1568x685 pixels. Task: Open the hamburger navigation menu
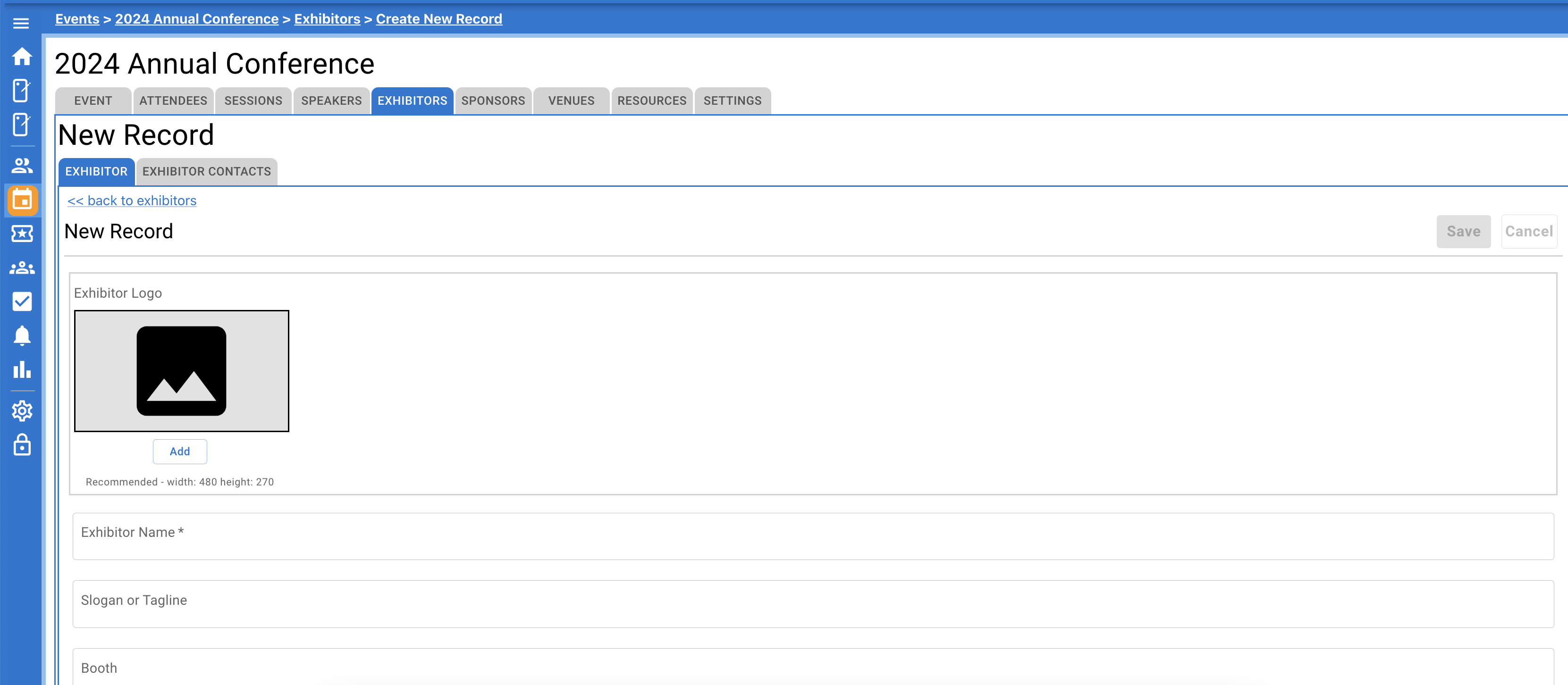click(22, 23)
